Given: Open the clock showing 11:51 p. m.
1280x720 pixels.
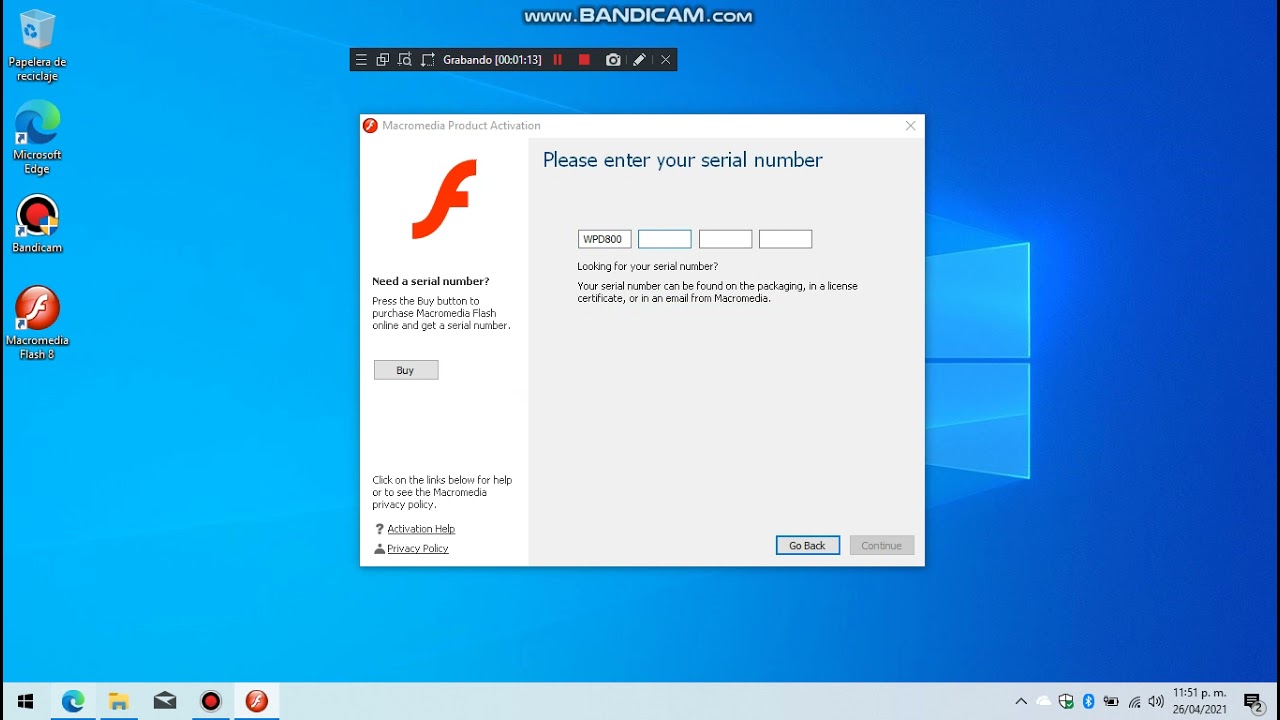Looking at the screenshot, I should (x=1200, y=702).
